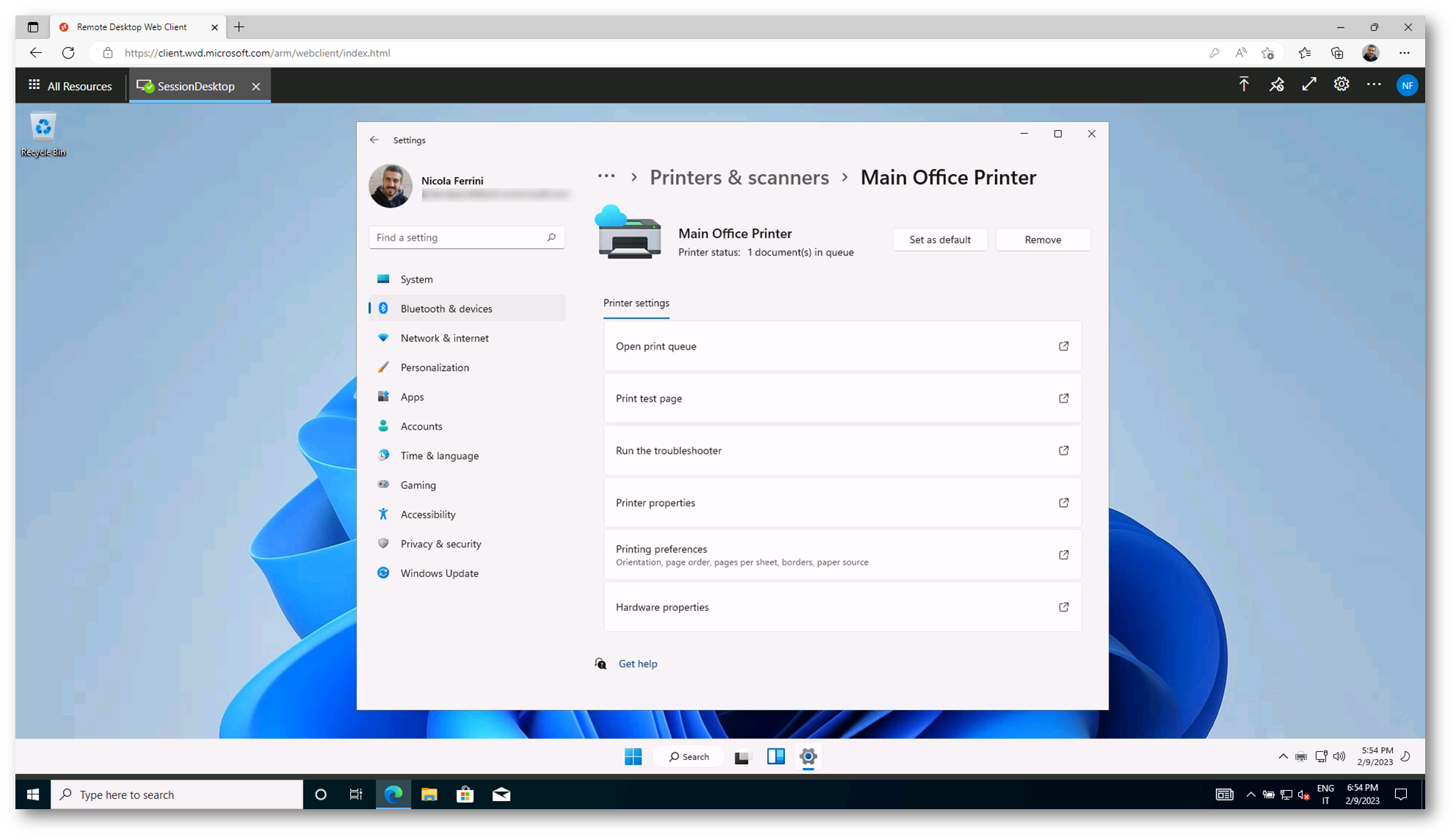Open Edge settings and more menu
The height and width of the screenshot is (840, 1456).
(x=1404, y=53)
